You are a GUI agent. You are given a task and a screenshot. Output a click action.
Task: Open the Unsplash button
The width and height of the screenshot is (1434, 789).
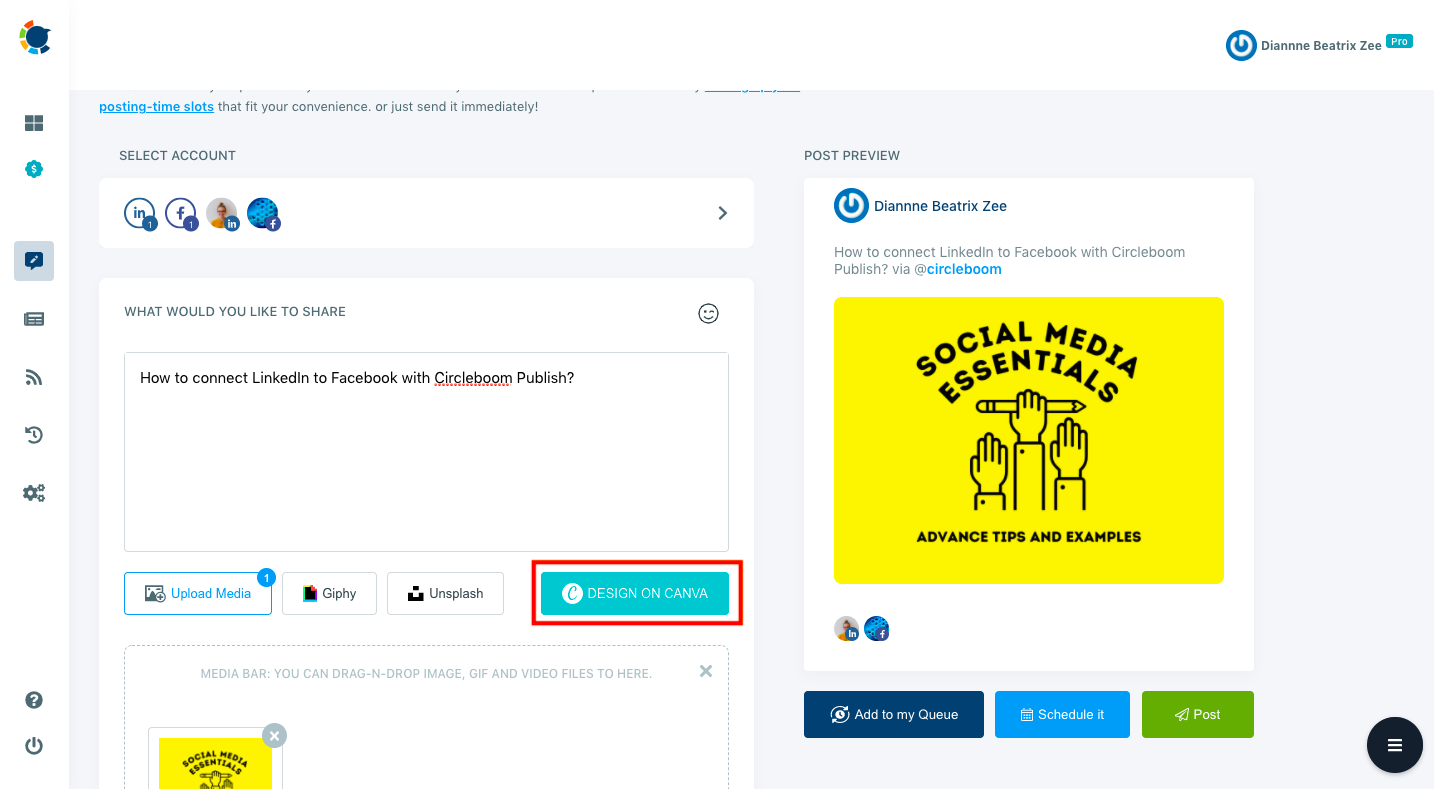tap(445, 593)
